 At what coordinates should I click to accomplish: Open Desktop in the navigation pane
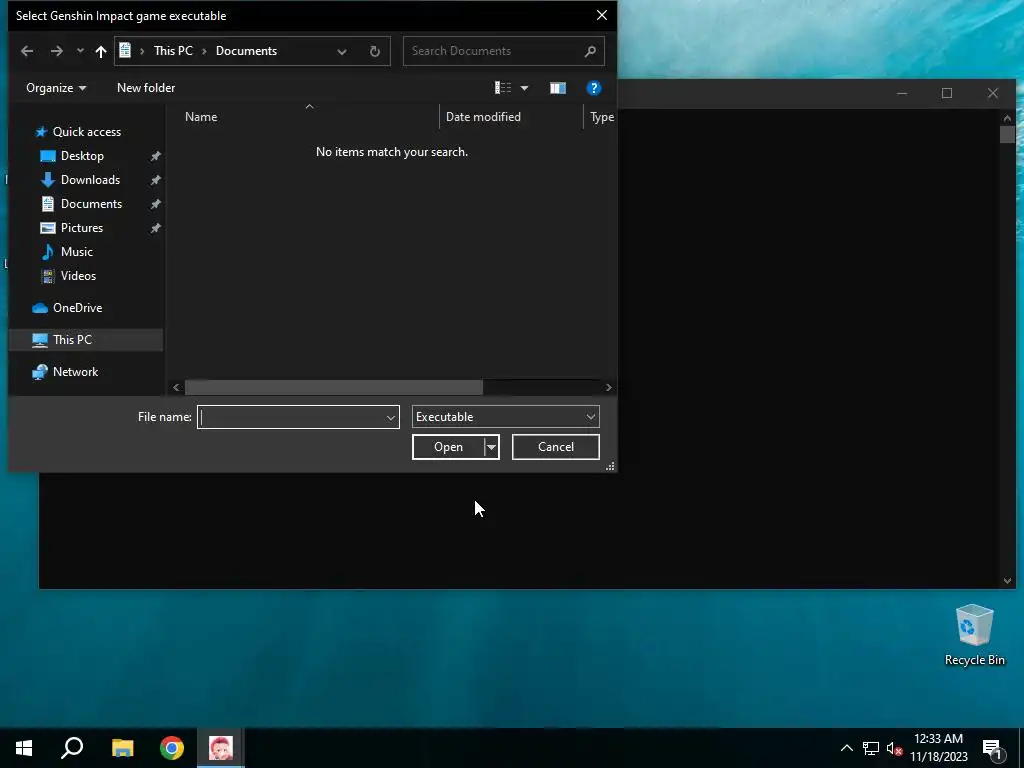tap(82, 155)
